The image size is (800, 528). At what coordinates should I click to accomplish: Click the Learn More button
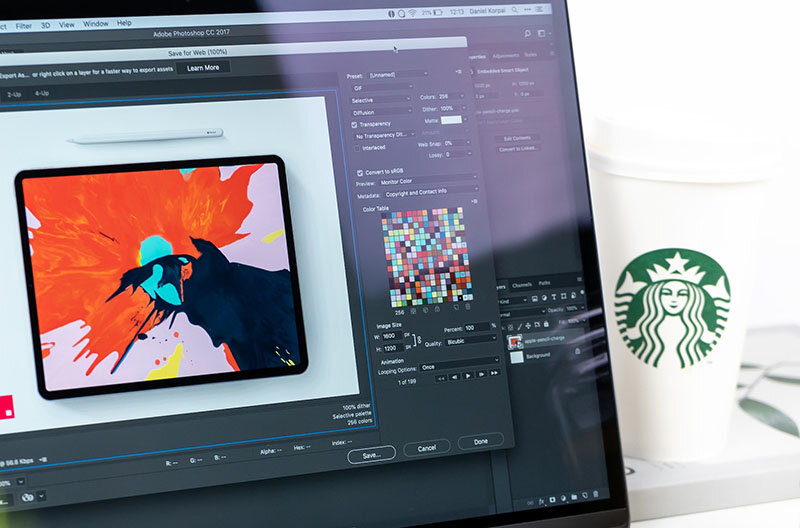[x=203, y=67]
